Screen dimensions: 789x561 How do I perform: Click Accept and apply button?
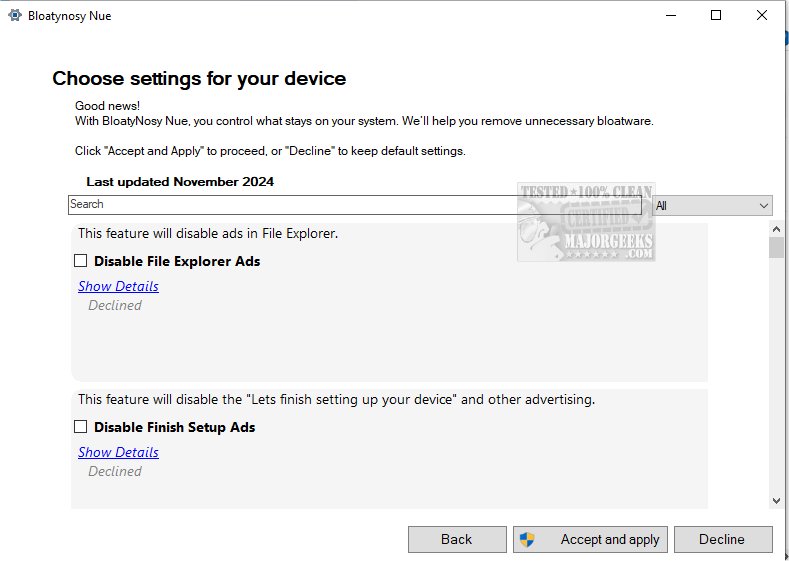590,539
